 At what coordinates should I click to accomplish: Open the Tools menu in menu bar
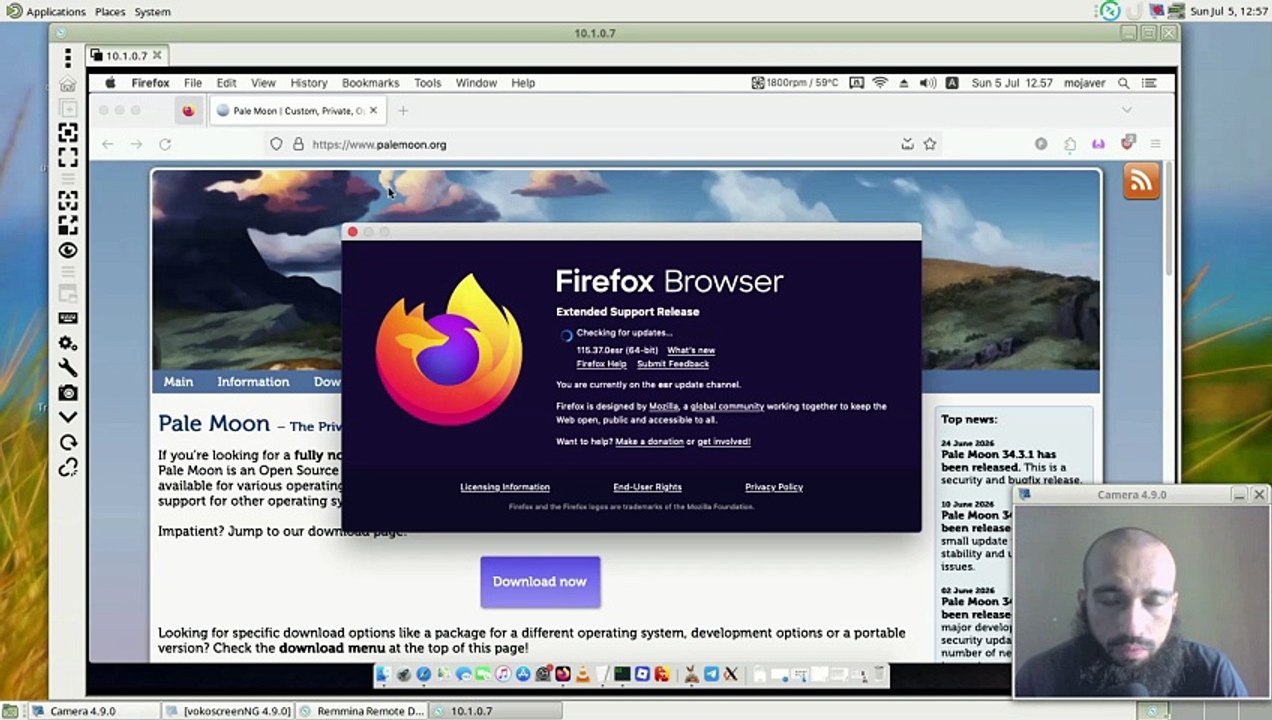(x=428, y=83)
